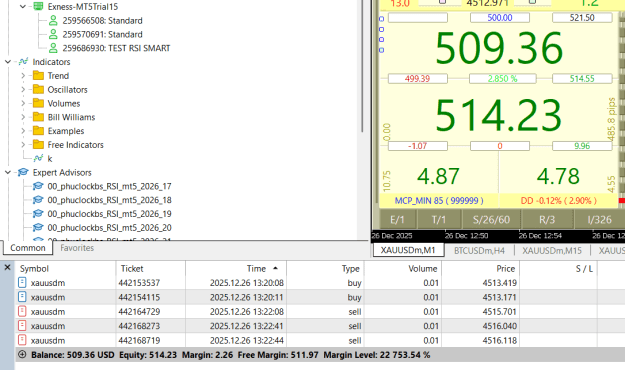Select buy order ticket 442153537
The width and height of the screenshot is (625, 370).
click(x=320, y=283)
